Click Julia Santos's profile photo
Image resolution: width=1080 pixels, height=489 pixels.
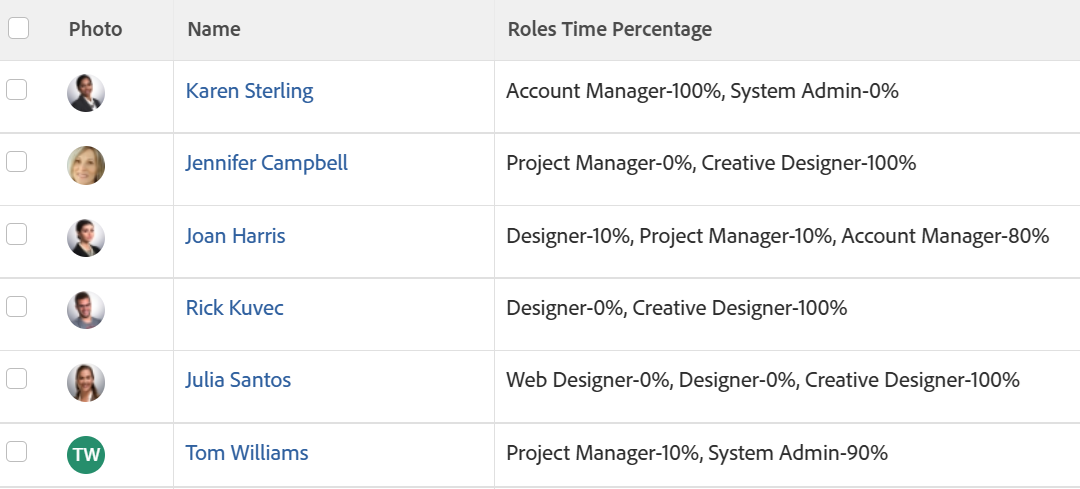tap(86, 382)
